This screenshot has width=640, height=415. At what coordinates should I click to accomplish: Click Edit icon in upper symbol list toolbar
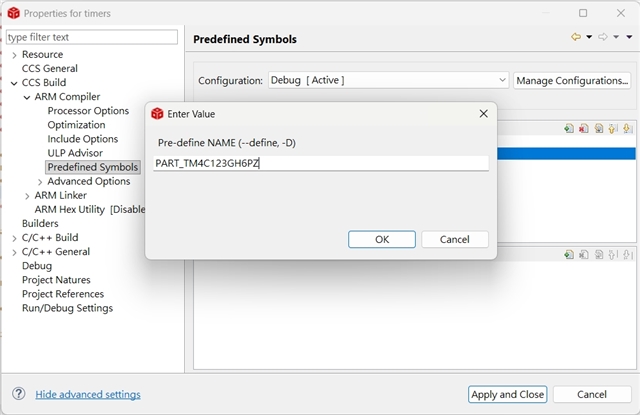598,128
